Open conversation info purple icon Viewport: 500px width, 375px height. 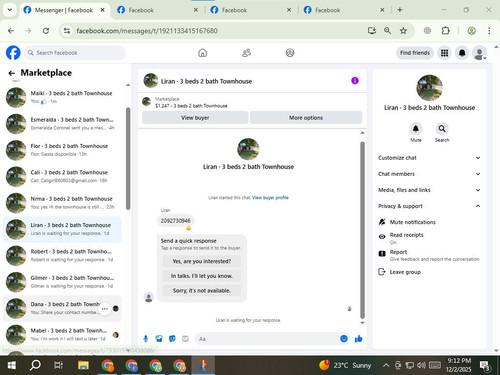355,81
